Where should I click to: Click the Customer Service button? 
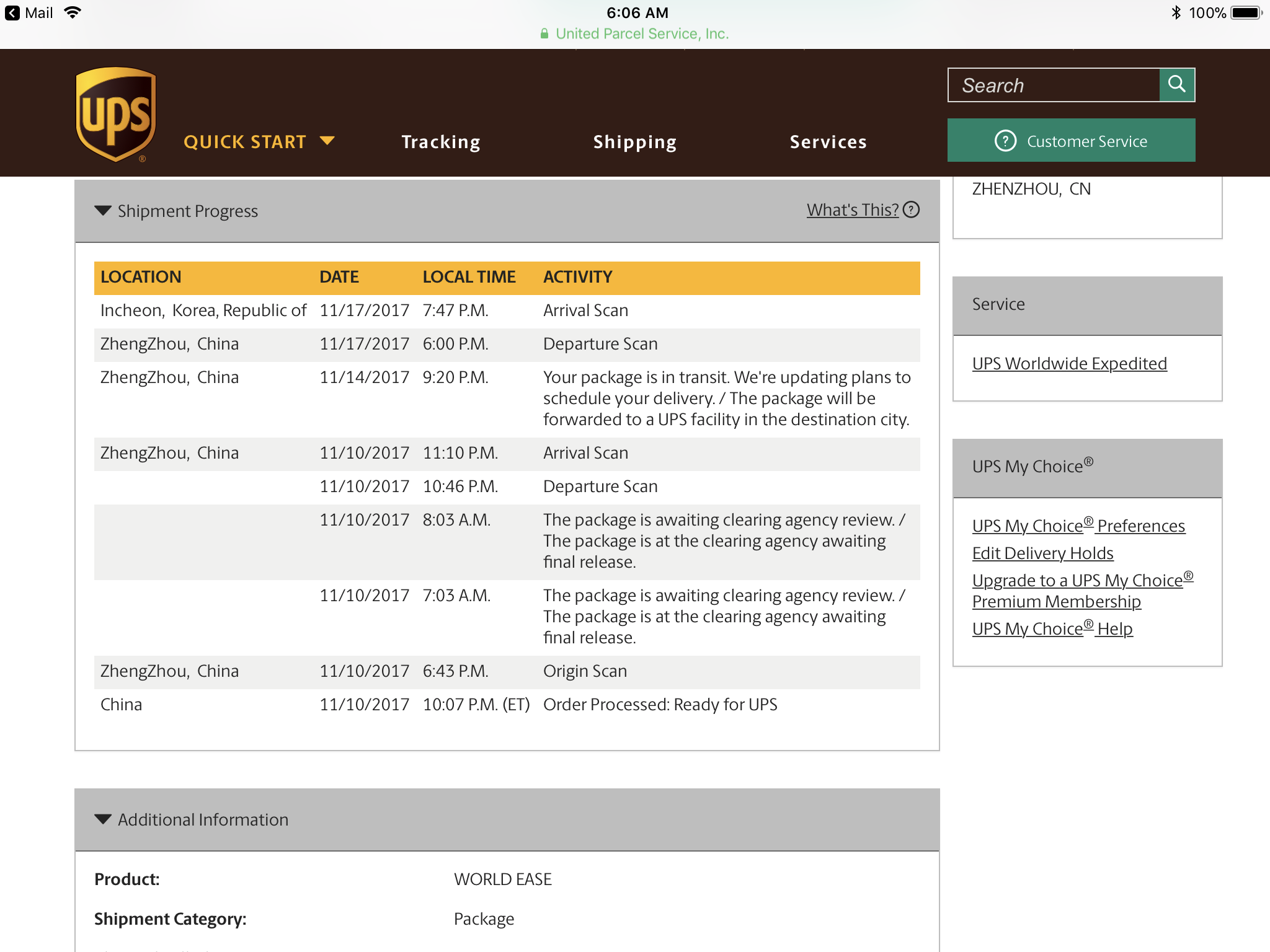click(x=1071, y=141)
